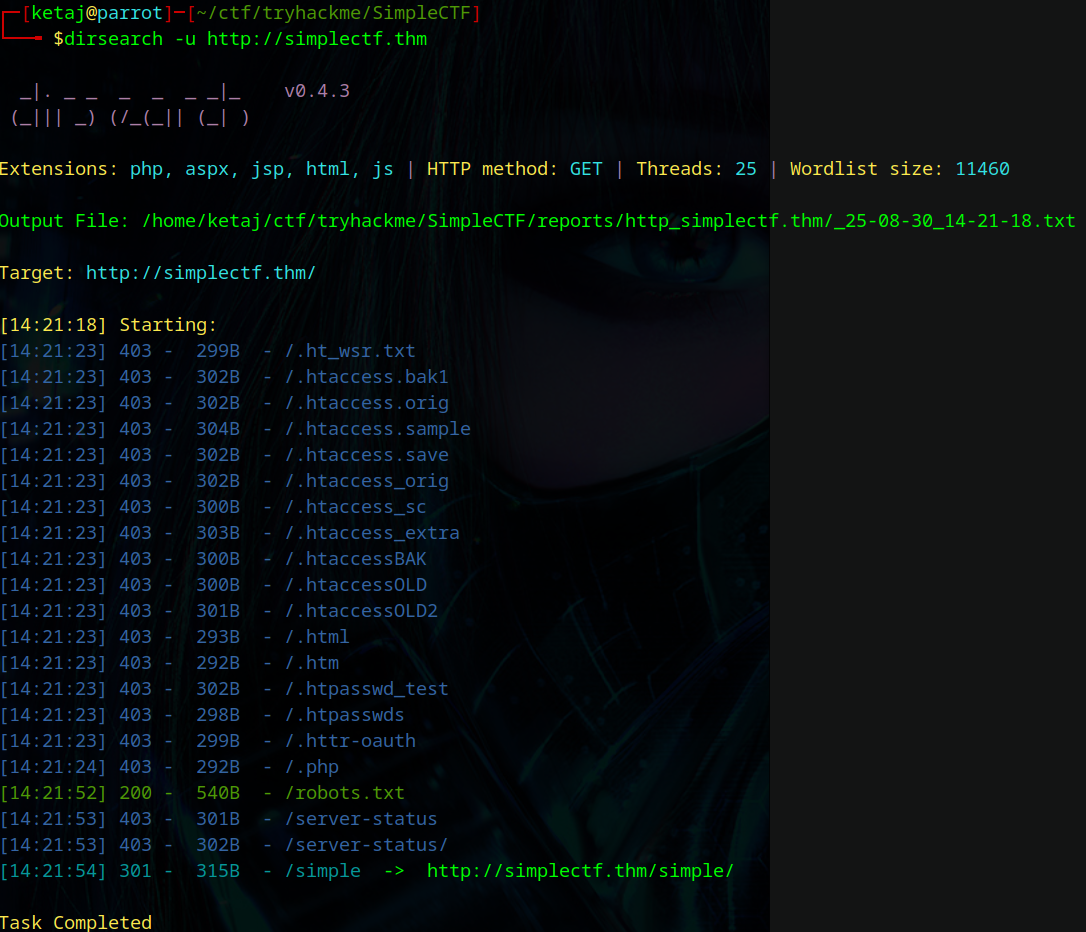Viewport: 1086px width, 932px height.
Task: Click the version label v0.4.3
Action: coord(317,91)
